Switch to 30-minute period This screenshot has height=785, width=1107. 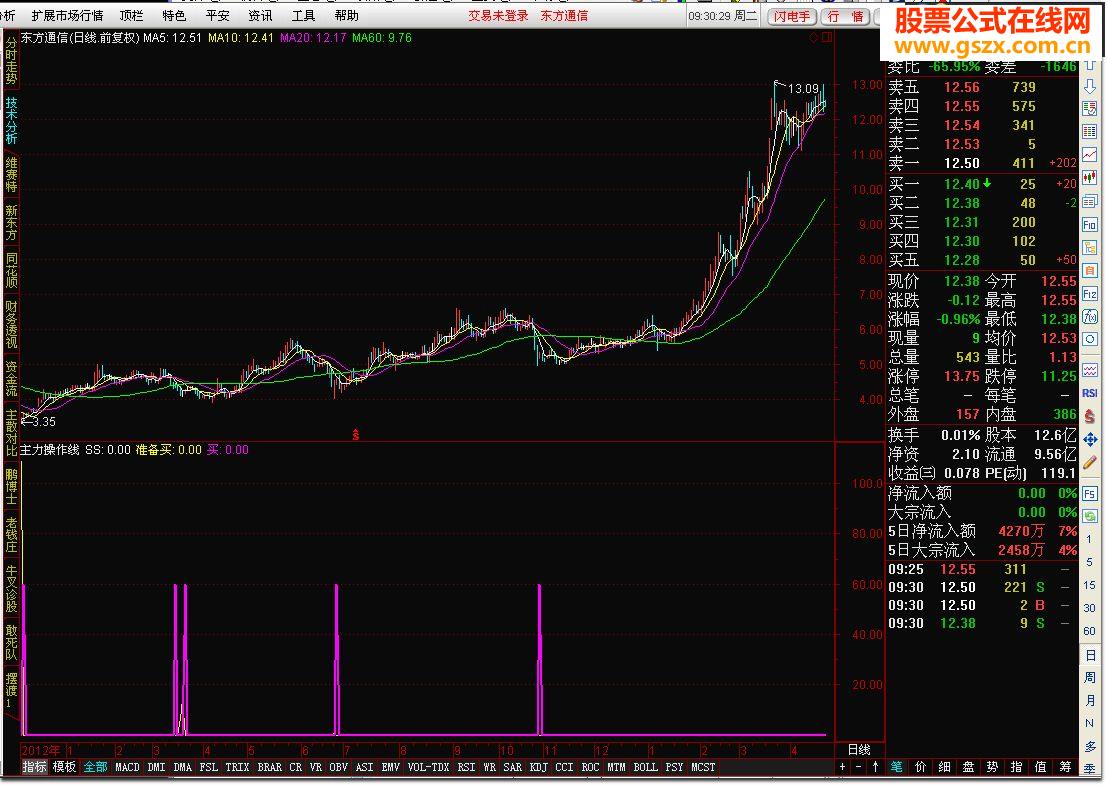click(x=1089, y=608)
